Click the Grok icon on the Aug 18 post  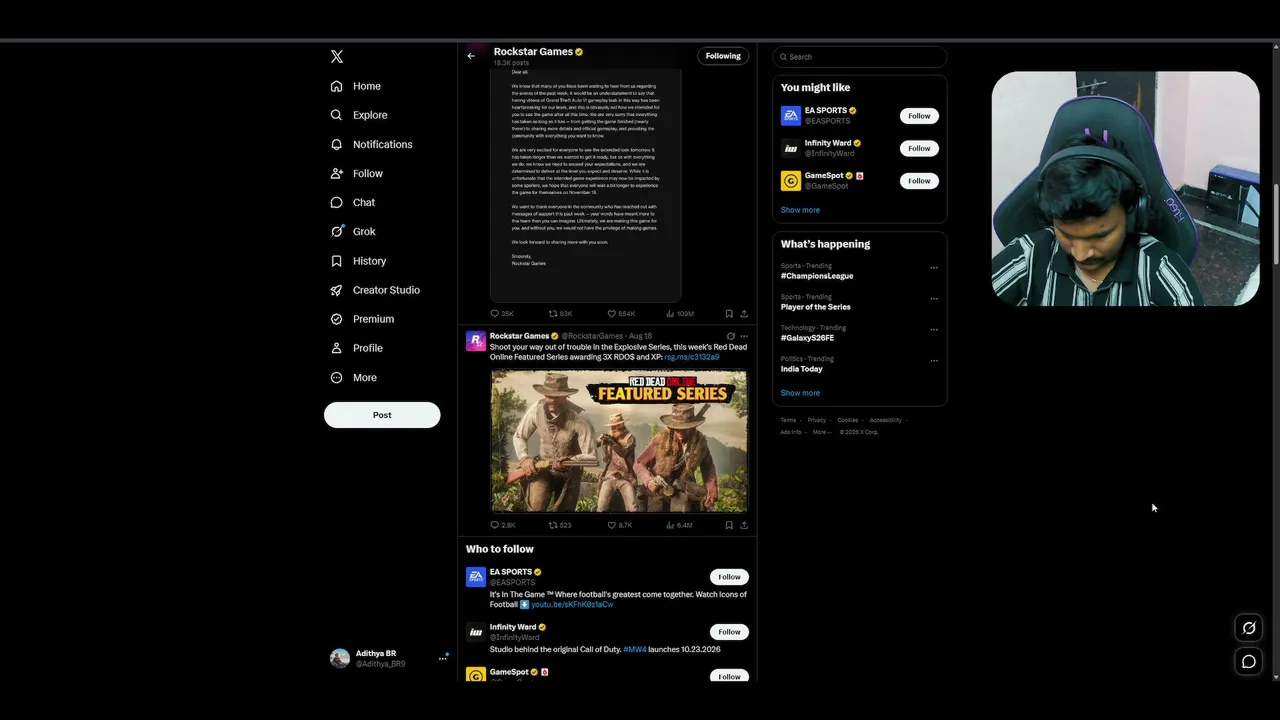point(731,336)
